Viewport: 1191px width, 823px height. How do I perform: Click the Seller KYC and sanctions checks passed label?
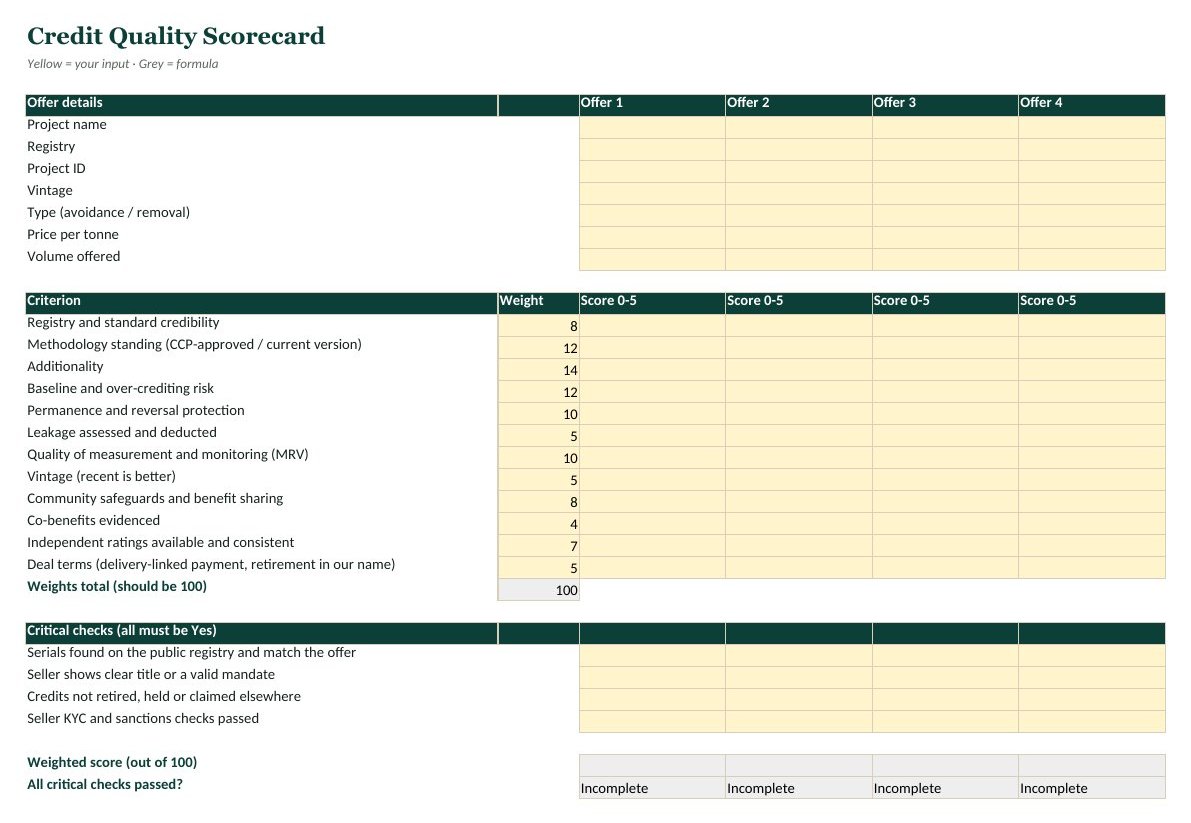tap(143, 718)
